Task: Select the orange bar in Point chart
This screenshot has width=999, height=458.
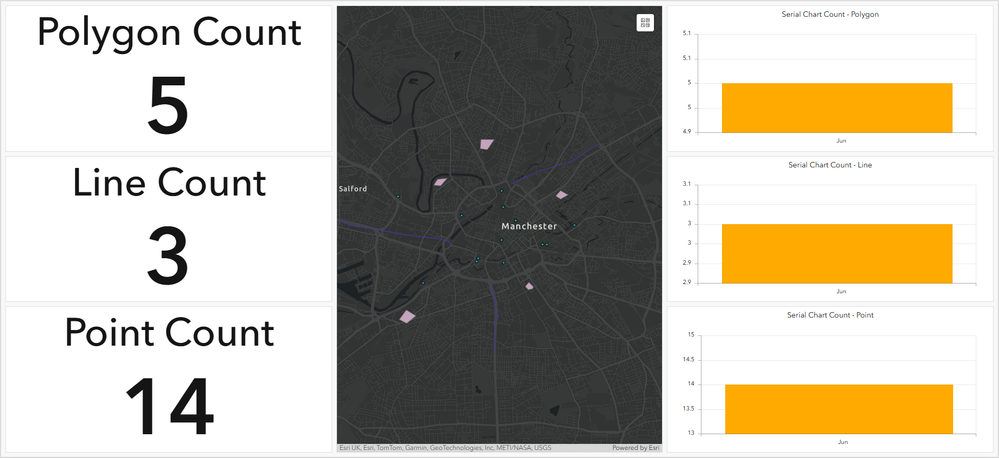Action: coord(839,409)
